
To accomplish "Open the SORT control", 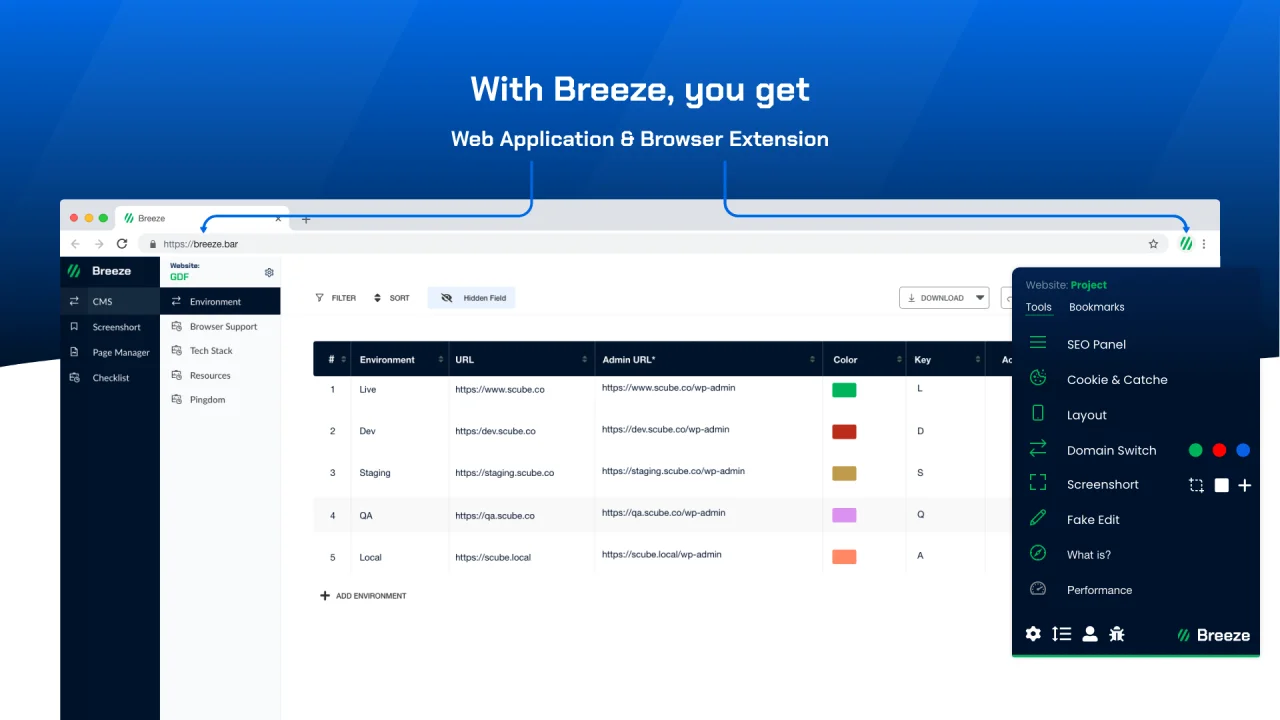I will coord(391,298).
